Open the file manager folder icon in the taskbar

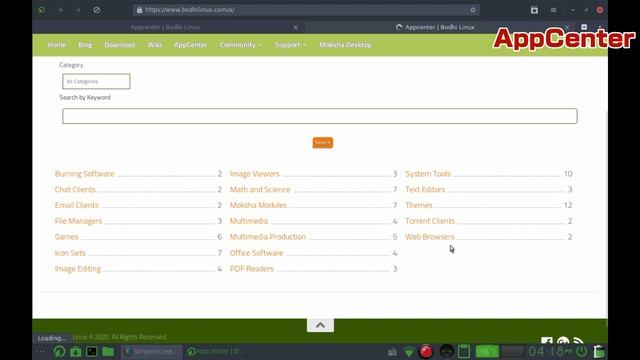pos(108,351)
